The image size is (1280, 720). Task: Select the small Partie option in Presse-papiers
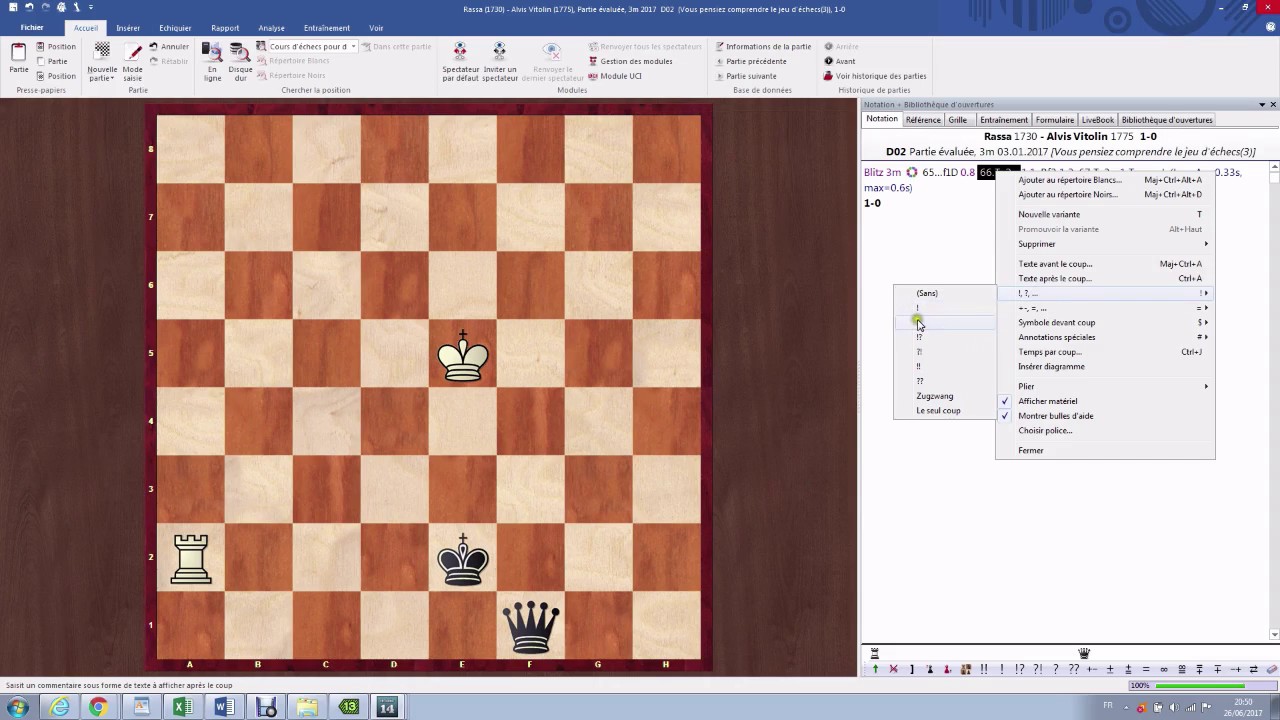coord(52,61)
